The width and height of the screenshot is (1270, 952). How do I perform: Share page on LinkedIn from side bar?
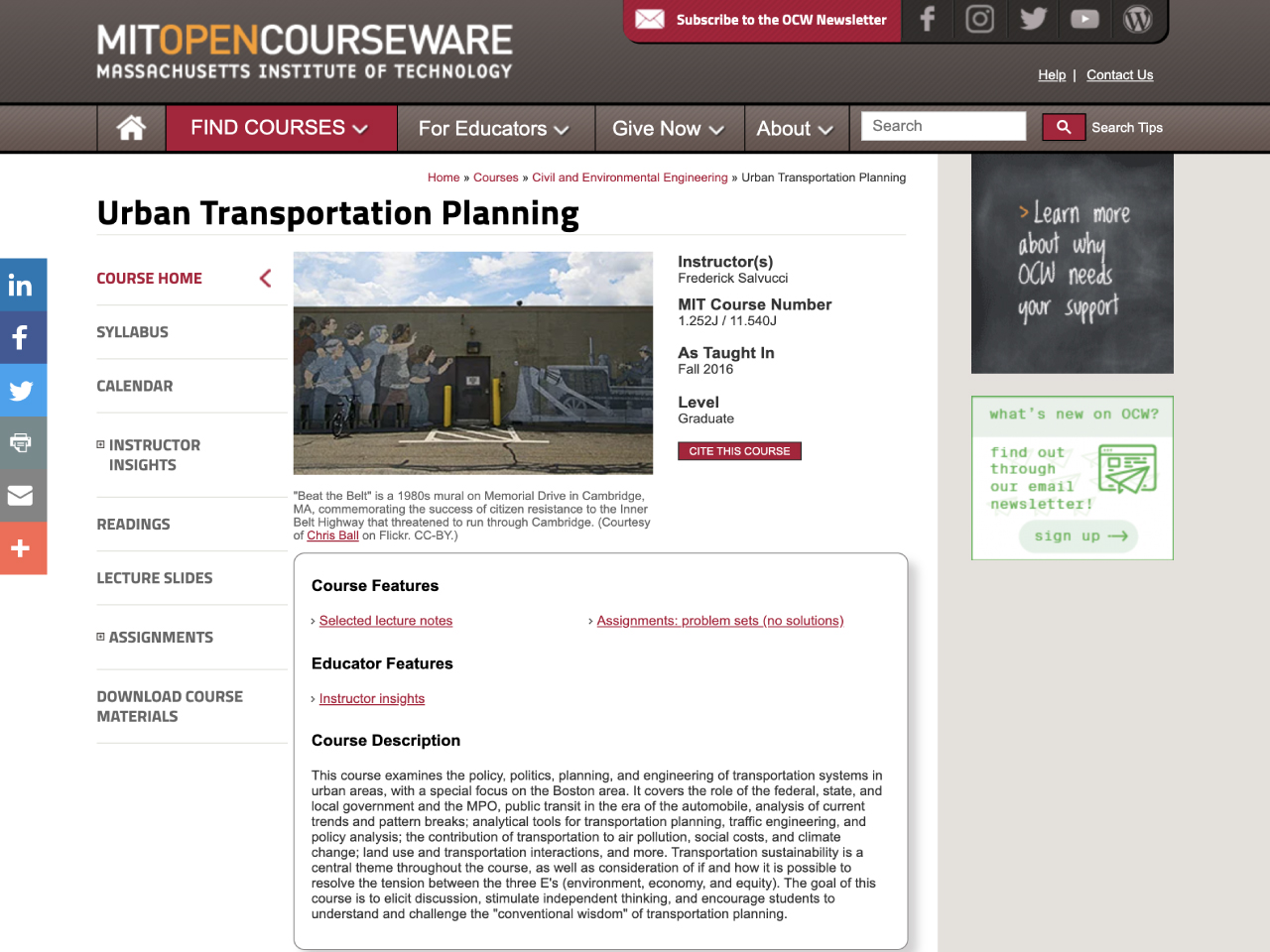(x=23, y=285)
